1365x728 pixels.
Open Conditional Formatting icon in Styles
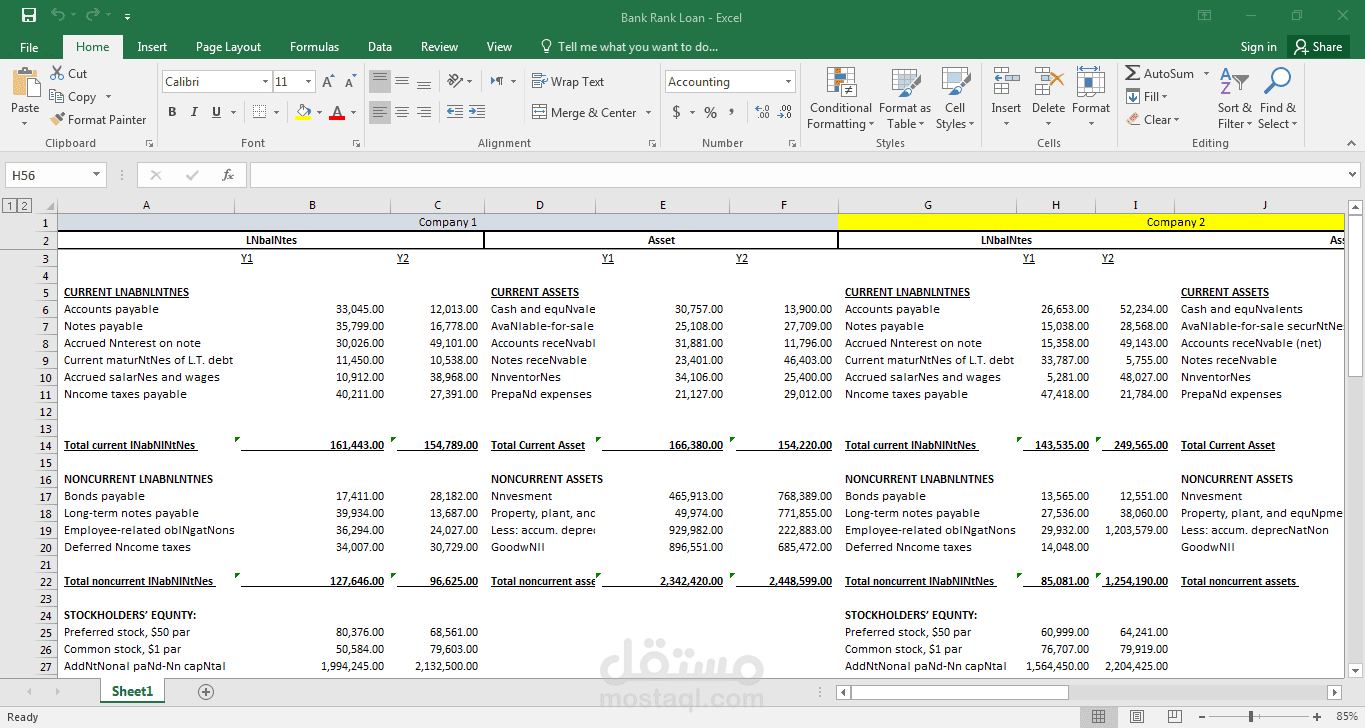[x=840, y=82]
